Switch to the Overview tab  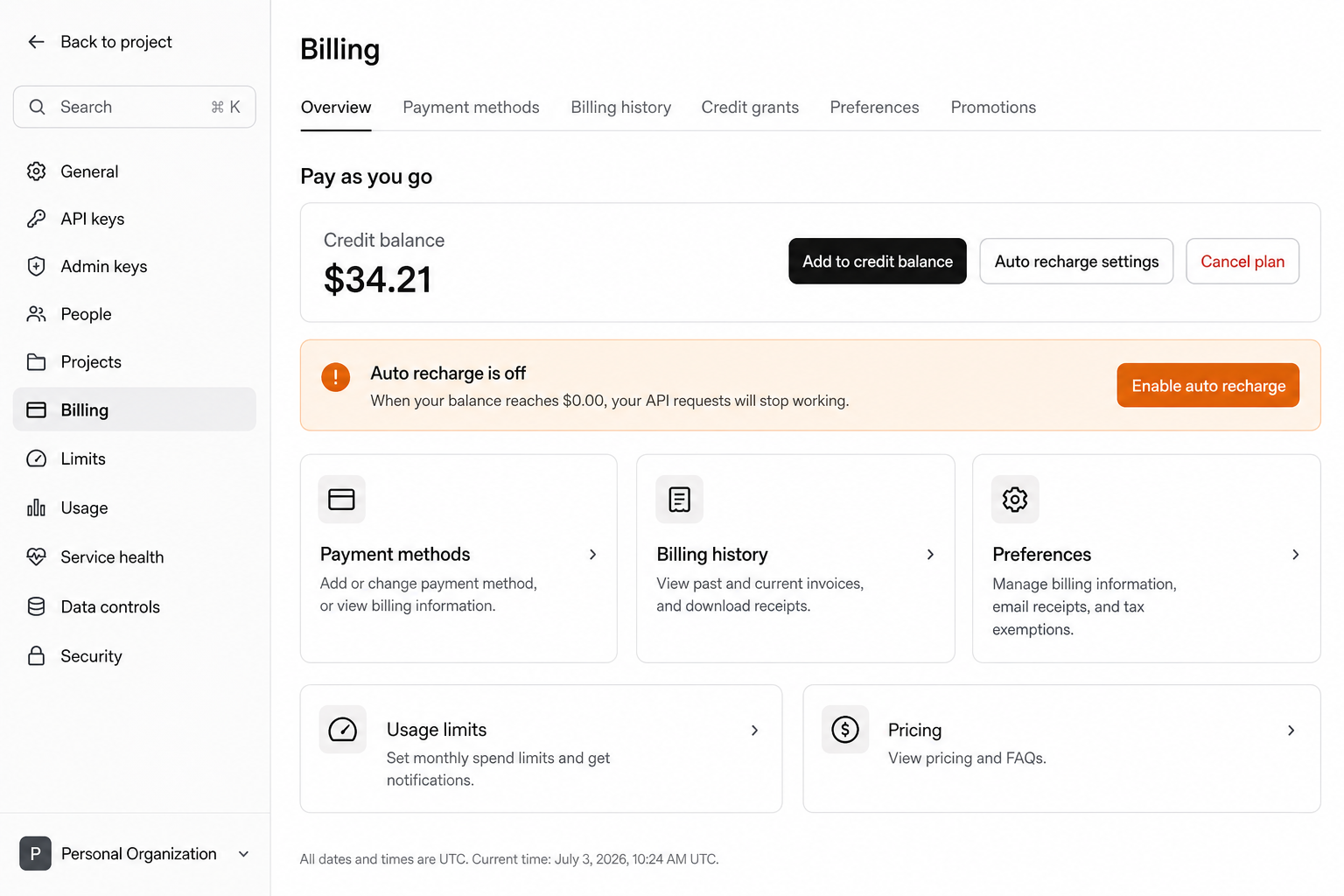(336, 108)
